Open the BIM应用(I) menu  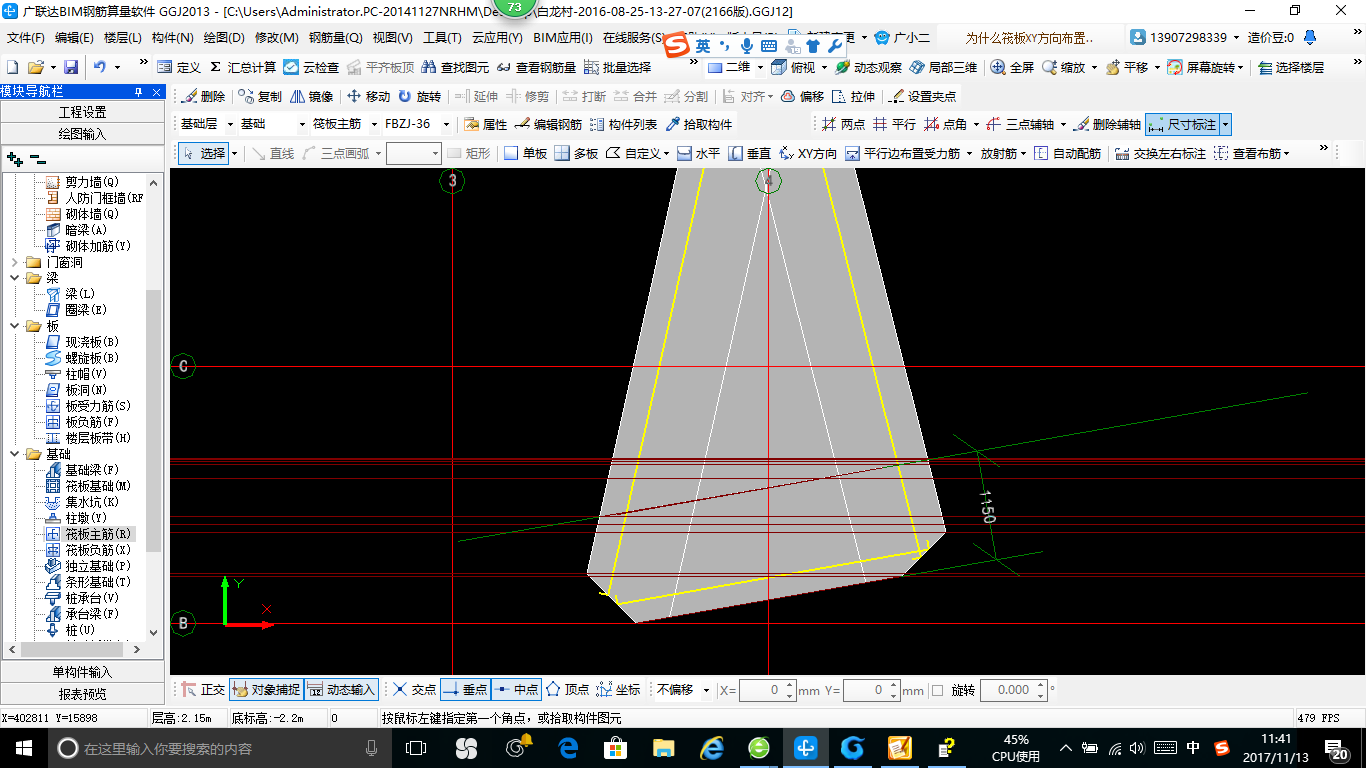[562, 38]
